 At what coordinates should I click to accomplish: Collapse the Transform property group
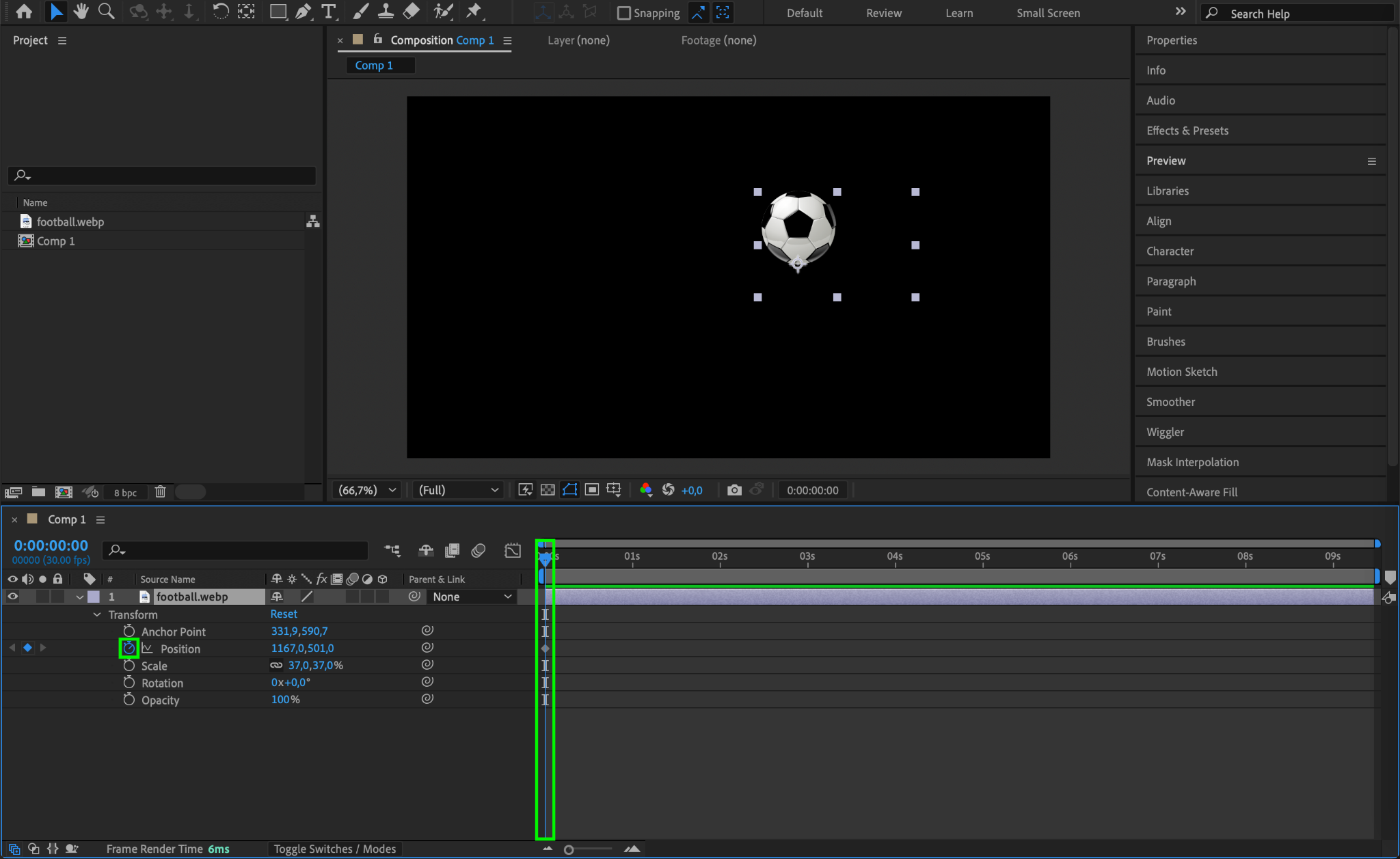pyautogui.click(x=97, y=614)
